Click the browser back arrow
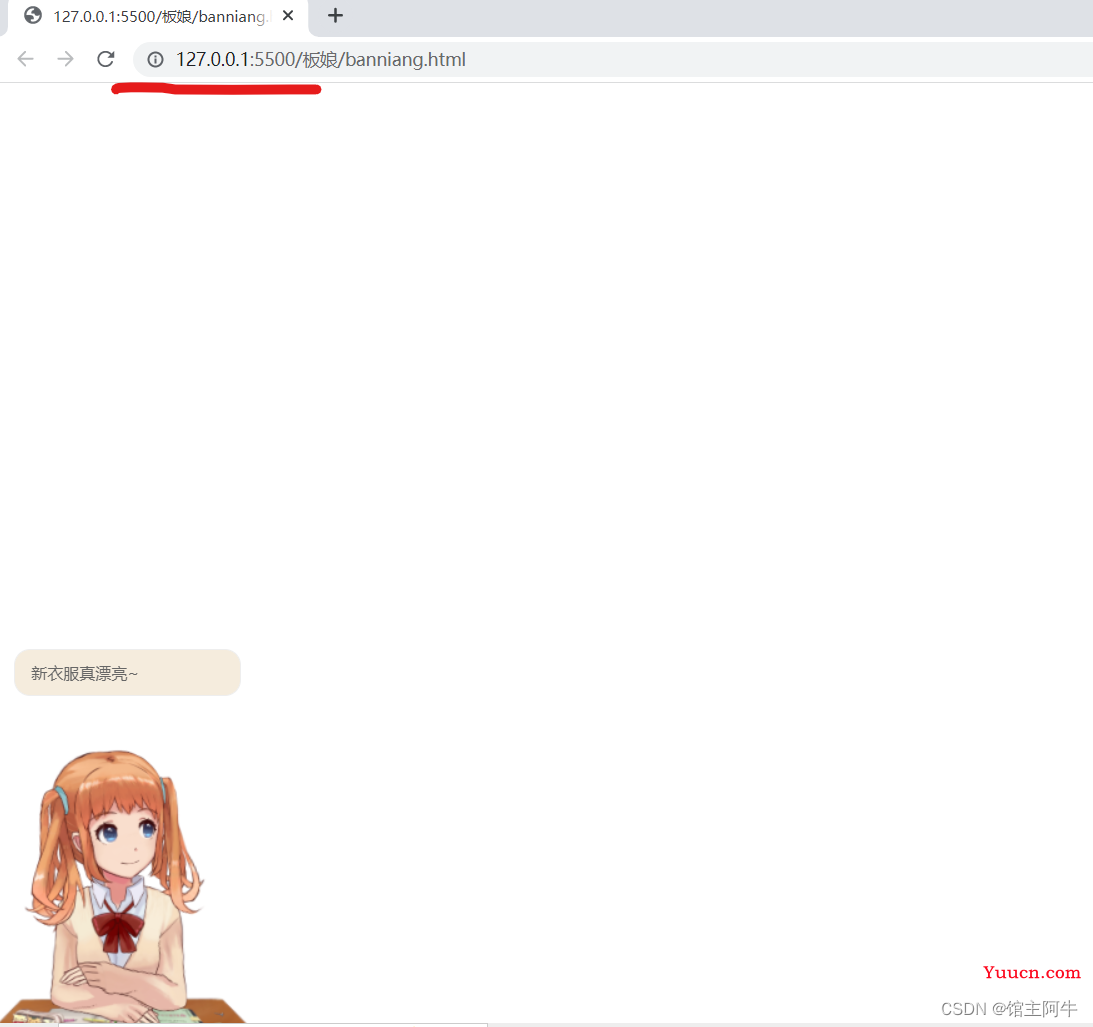Image resolution: width=1093 pixels, height=1027 pixels. (26, 59)
